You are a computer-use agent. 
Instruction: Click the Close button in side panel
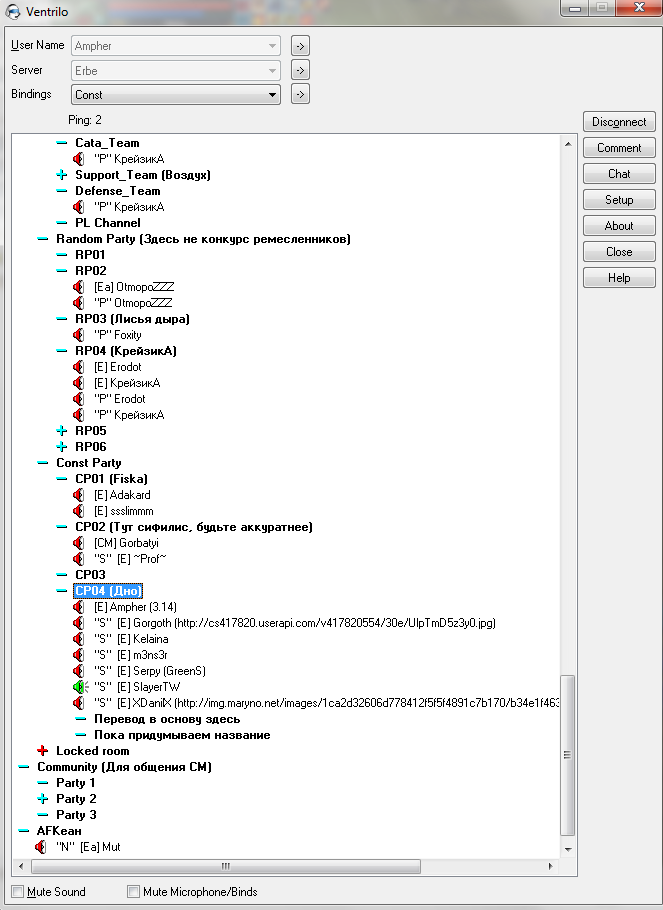619,252
